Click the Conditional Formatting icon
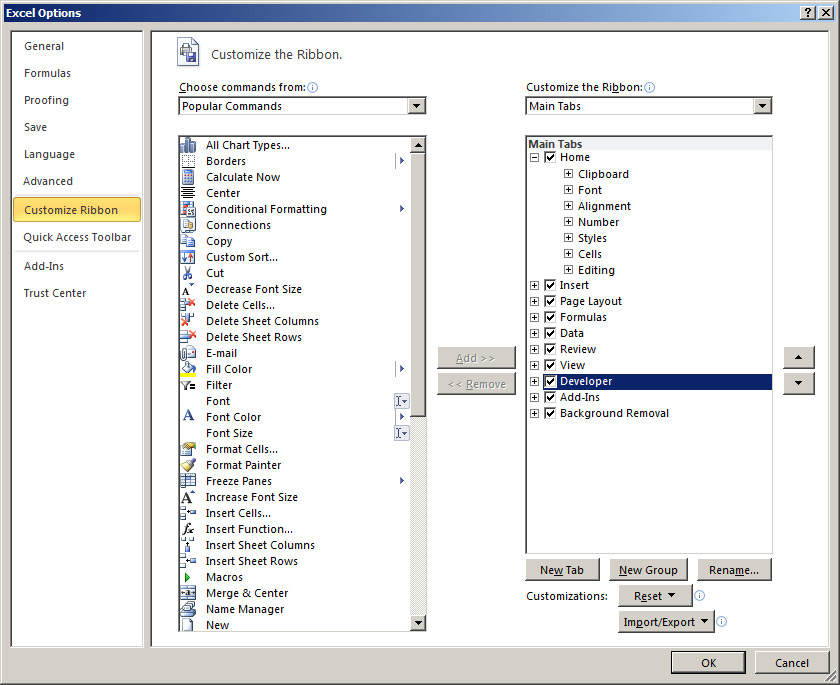This screenshot has width=840, height=685. (x=188, y=209)
